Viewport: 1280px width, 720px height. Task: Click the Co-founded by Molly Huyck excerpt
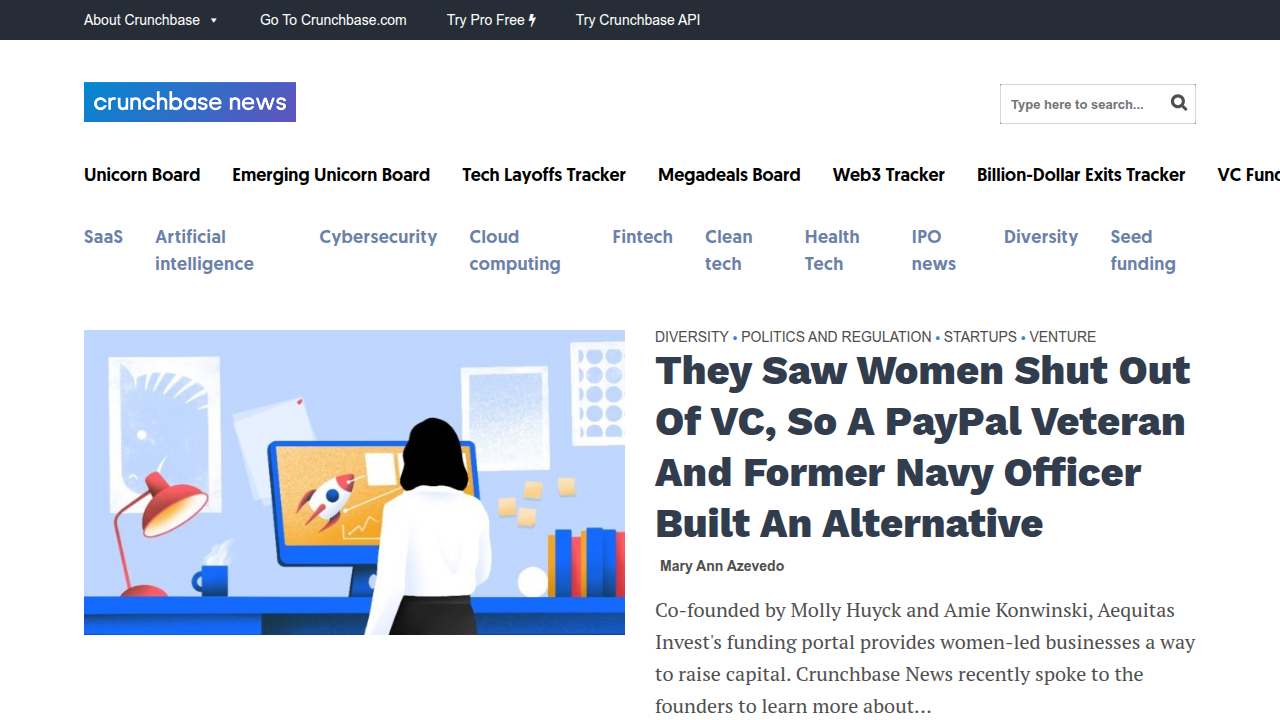point(925,658)
